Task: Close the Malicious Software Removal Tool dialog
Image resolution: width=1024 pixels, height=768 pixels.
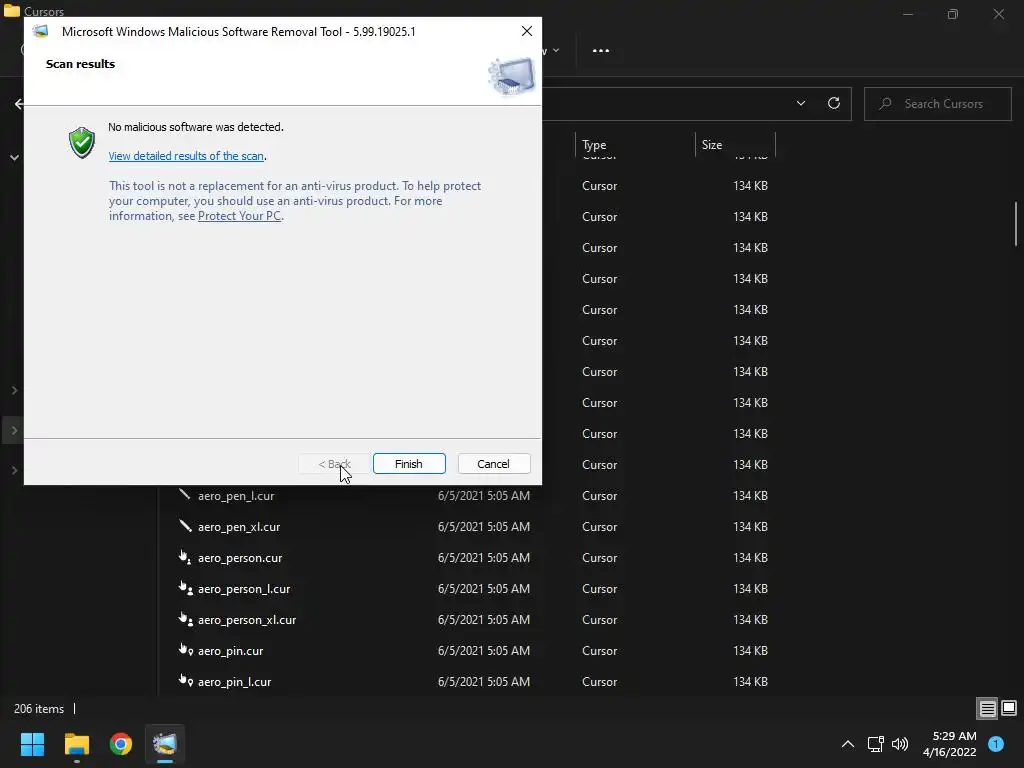Action: (x=526, y=31)
